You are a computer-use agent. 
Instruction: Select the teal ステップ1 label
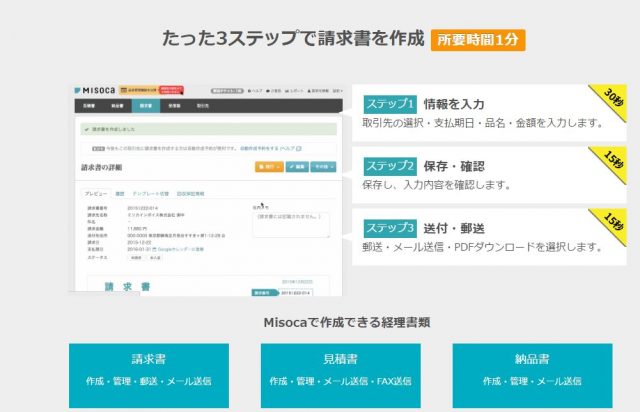click(390, 104)
